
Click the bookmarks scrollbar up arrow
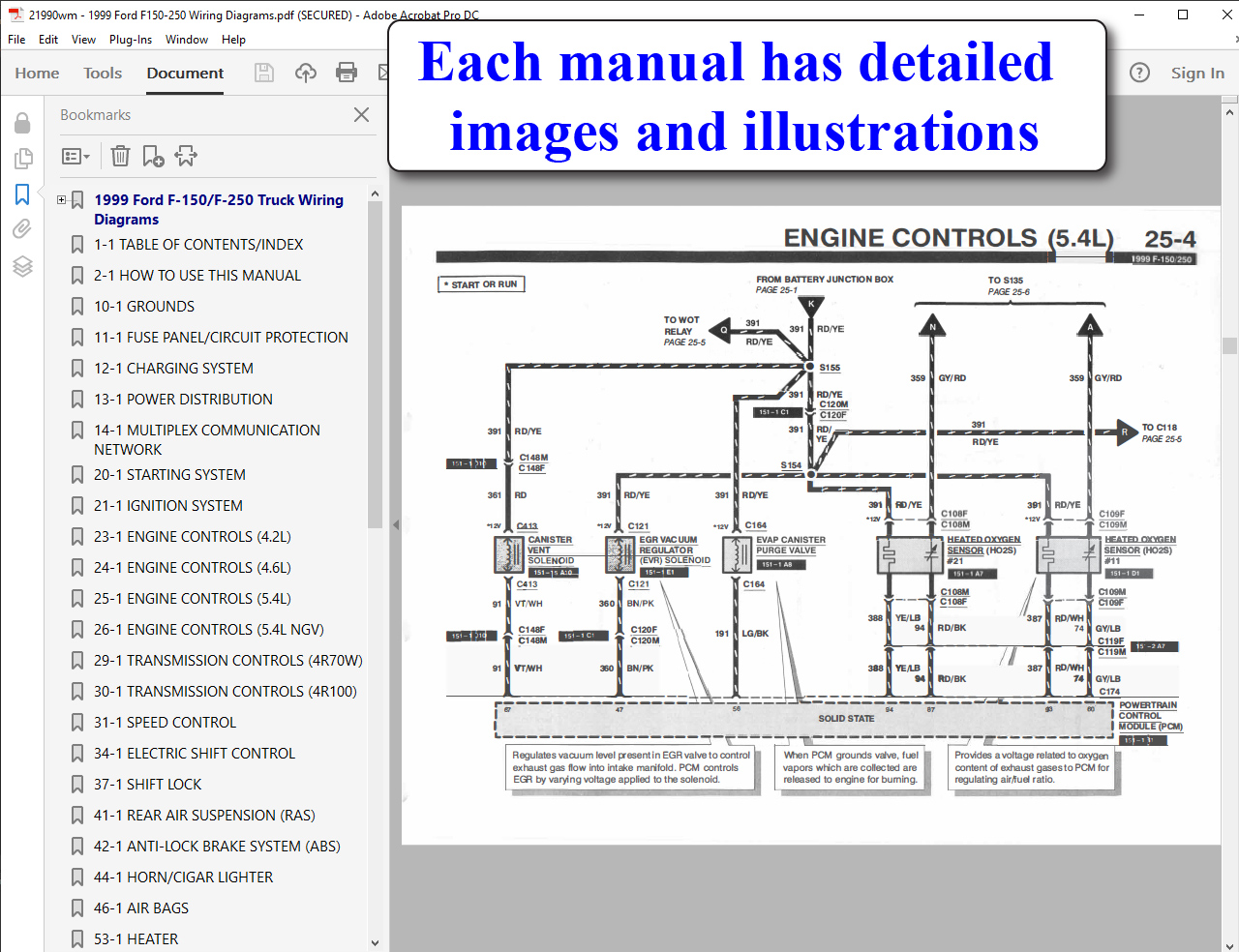[376, 193]
